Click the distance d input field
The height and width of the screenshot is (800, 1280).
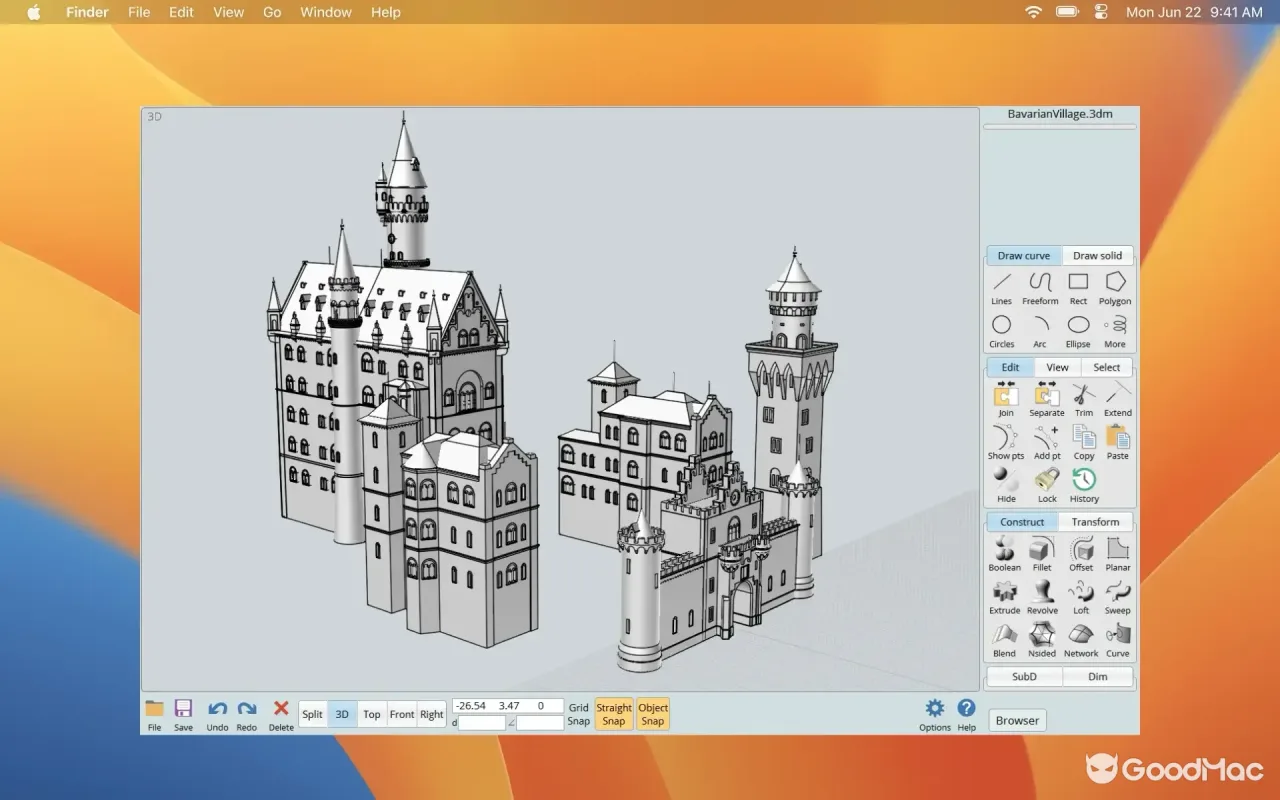(x=482, y=722)
